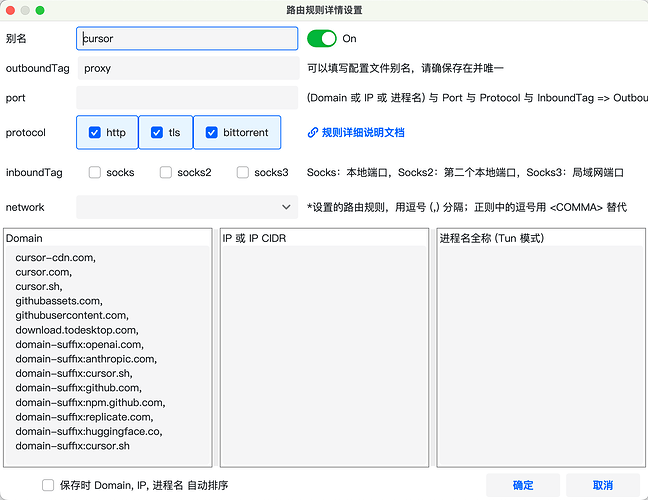Image resolution: width=648 pixels, height=500 pixels.
Task: Click the cursor.com, domain line
Action: [x=43, y=272]
